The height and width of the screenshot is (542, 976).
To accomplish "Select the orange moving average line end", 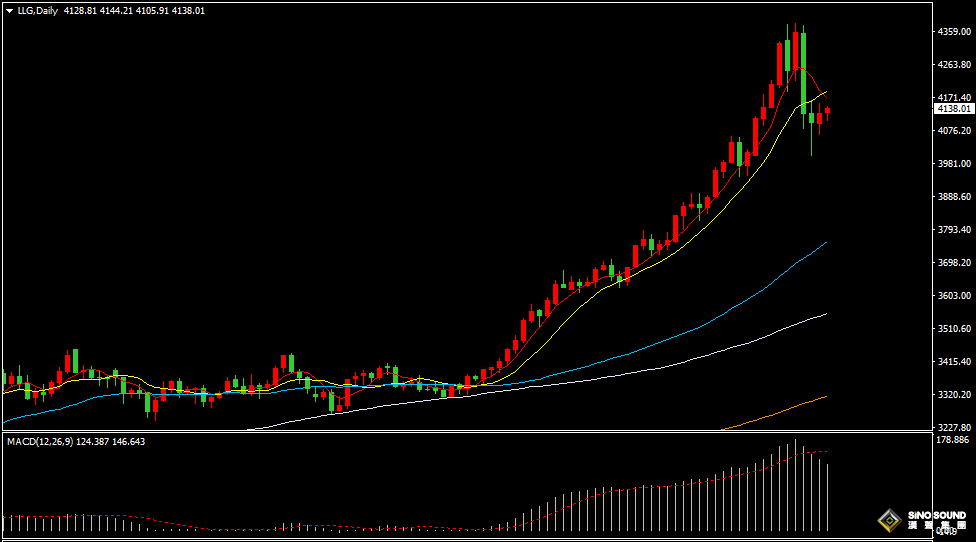I will point(826,396).
